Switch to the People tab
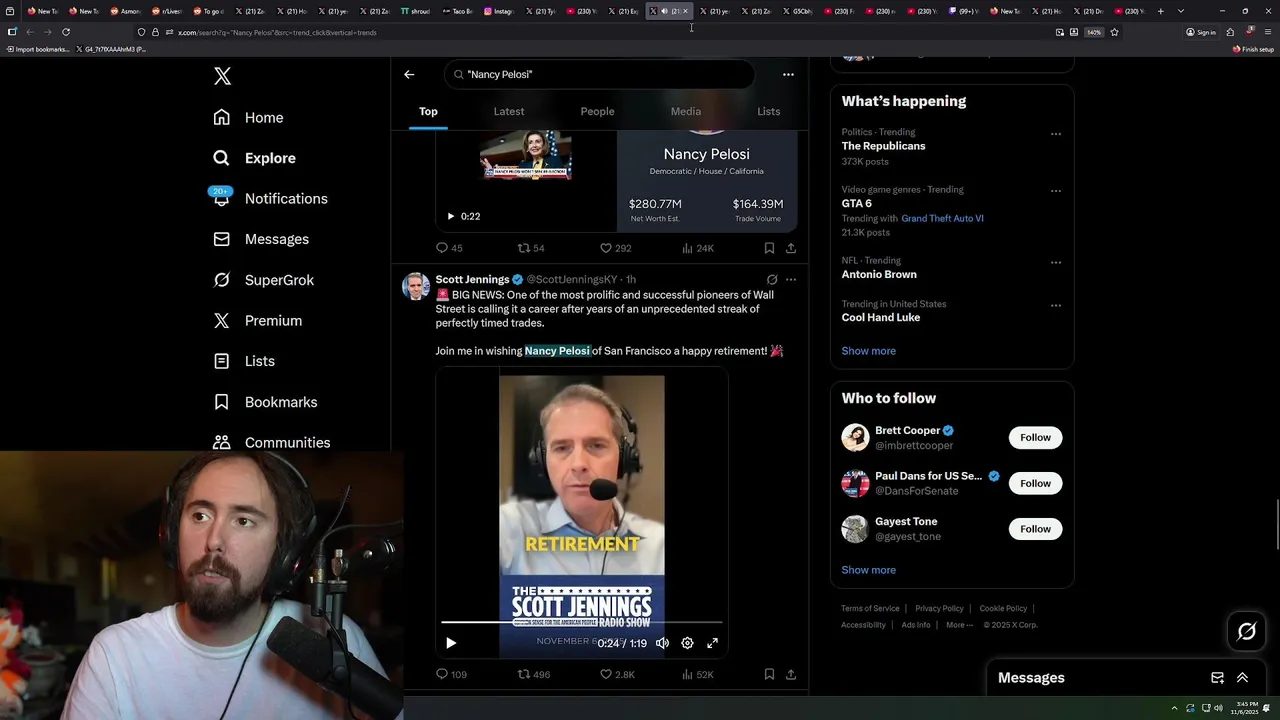Viewport: 1280px width, 720px height. [x=597, y=111]
